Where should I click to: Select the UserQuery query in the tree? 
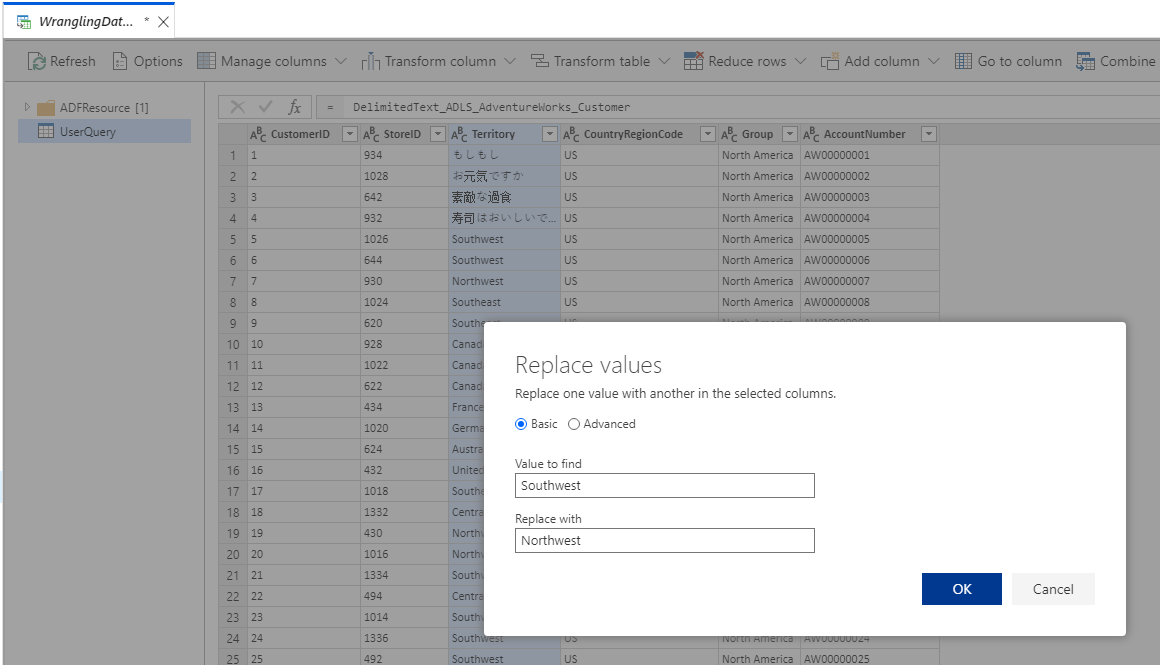pyautogui.click(x=104, y=132)
